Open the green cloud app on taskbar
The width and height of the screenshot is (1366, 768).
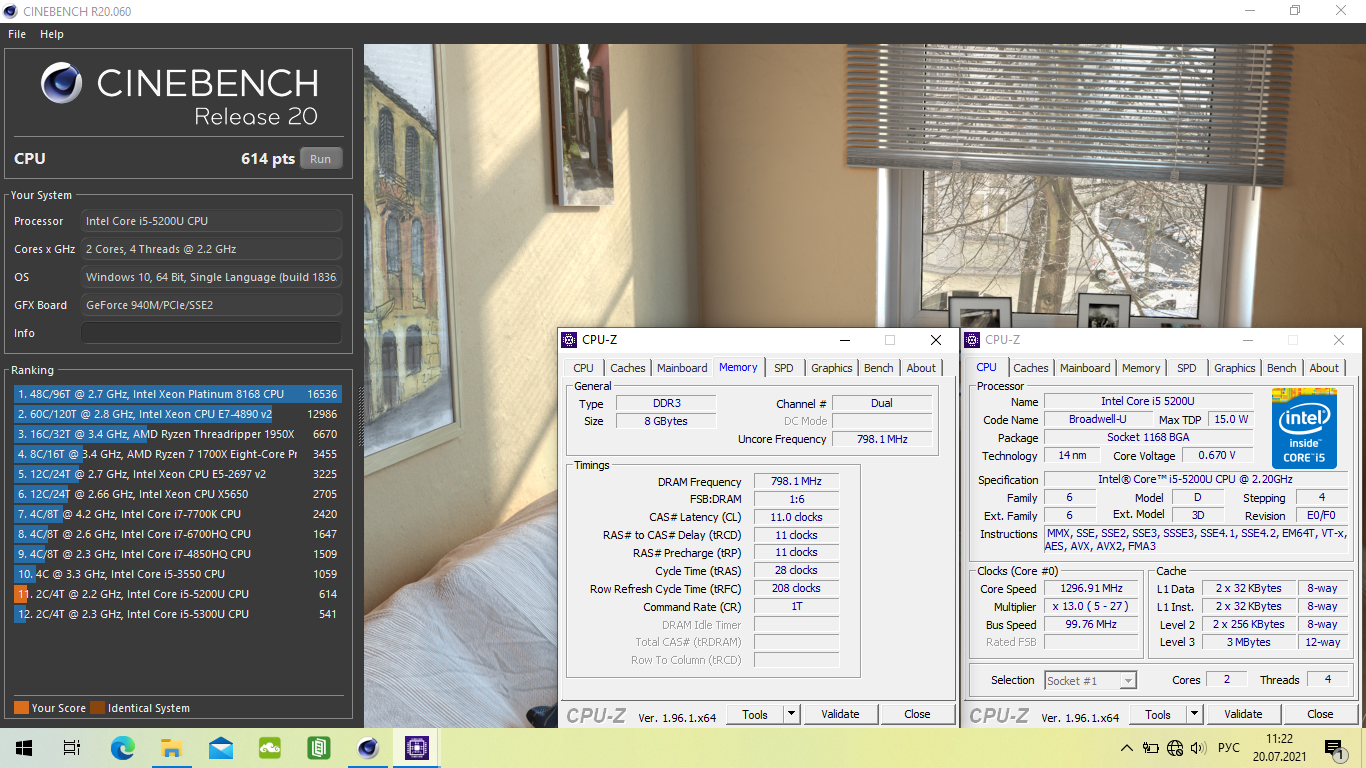(269, 748)
